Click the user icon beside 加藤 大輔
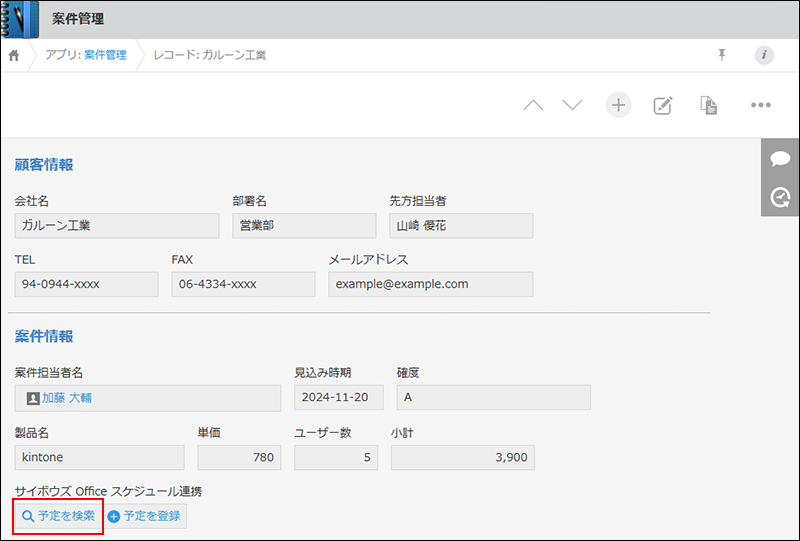The height and width of the screenshot is (541, 800). 33,398
